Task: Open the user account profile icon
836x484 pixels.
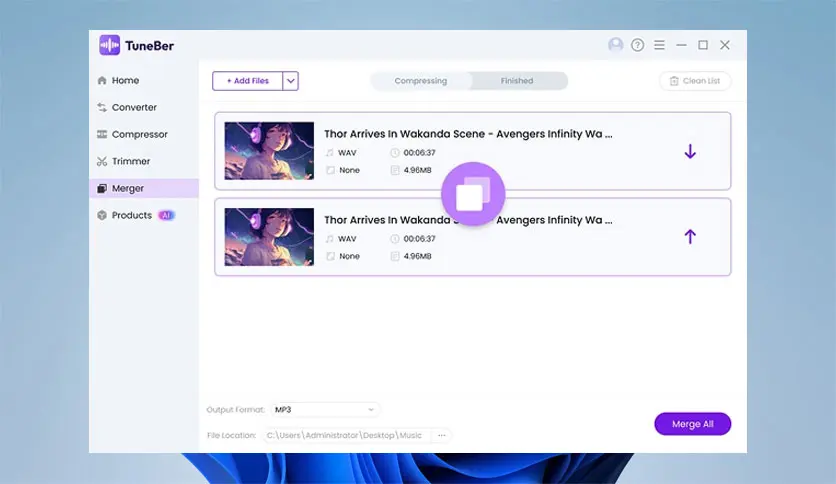Action: [x=615, y=45]
